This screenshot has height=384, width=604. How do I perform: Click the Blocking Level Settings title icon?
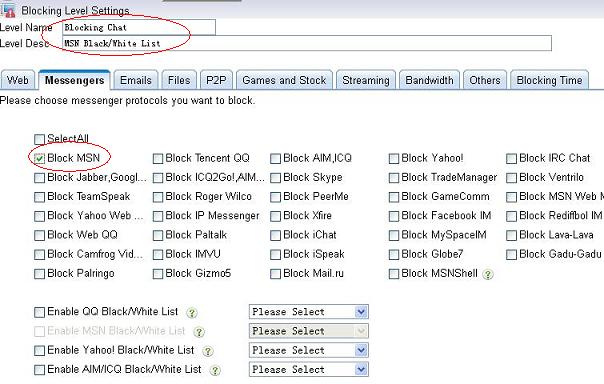pos(8,10)
